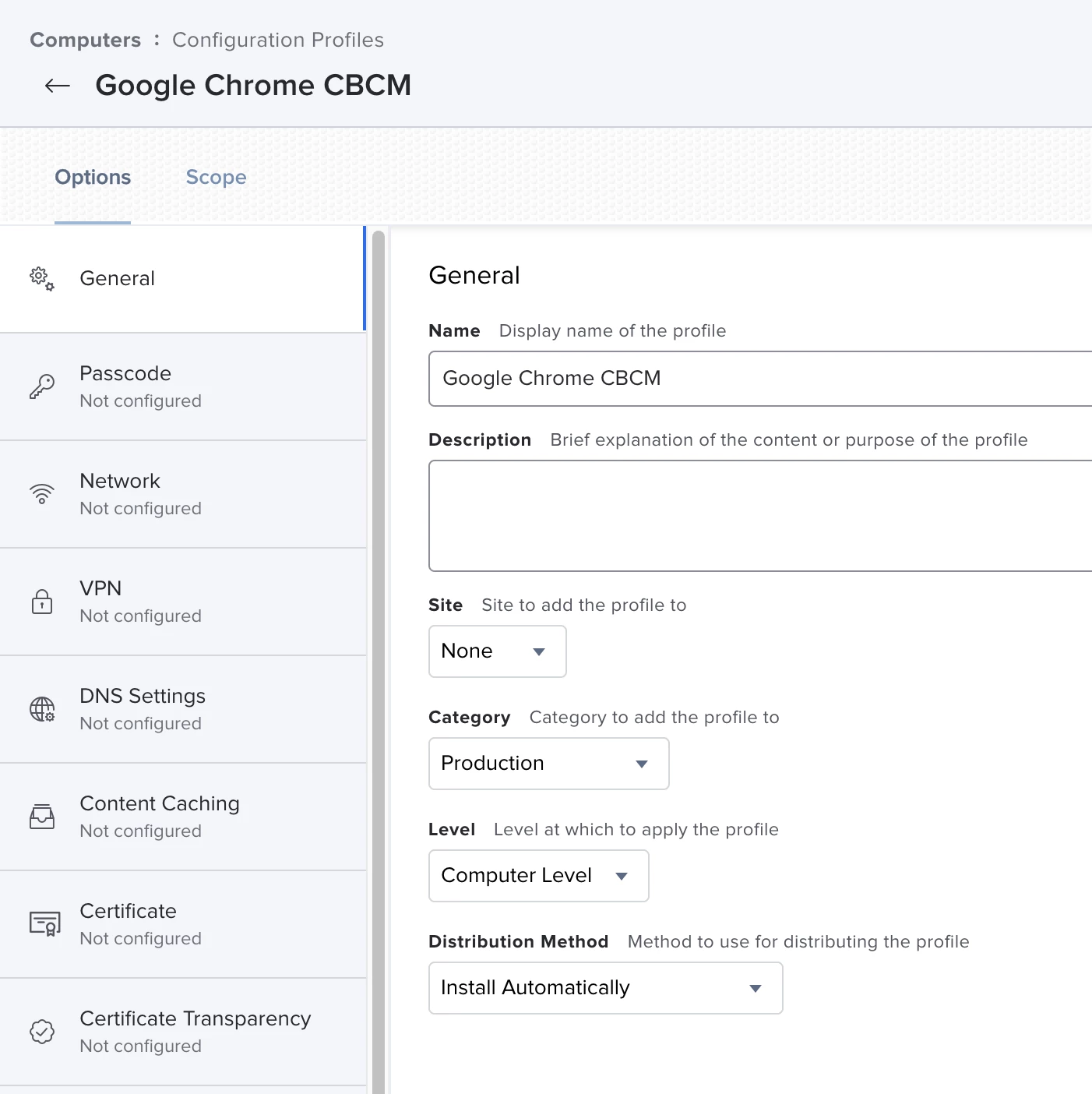Click the Network wifi icon

42,494
